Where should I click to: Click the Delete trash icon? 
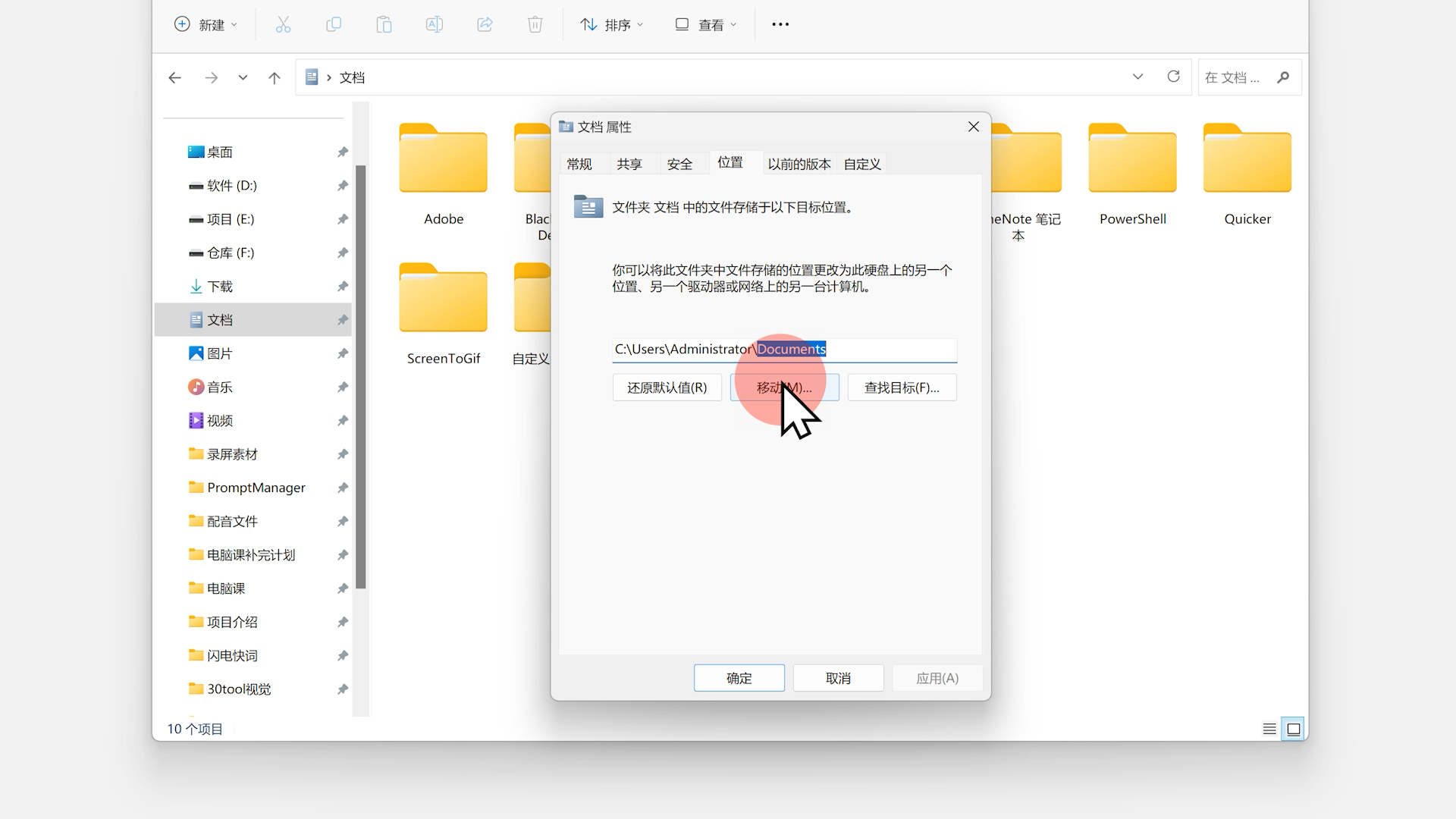pos(535,25)
